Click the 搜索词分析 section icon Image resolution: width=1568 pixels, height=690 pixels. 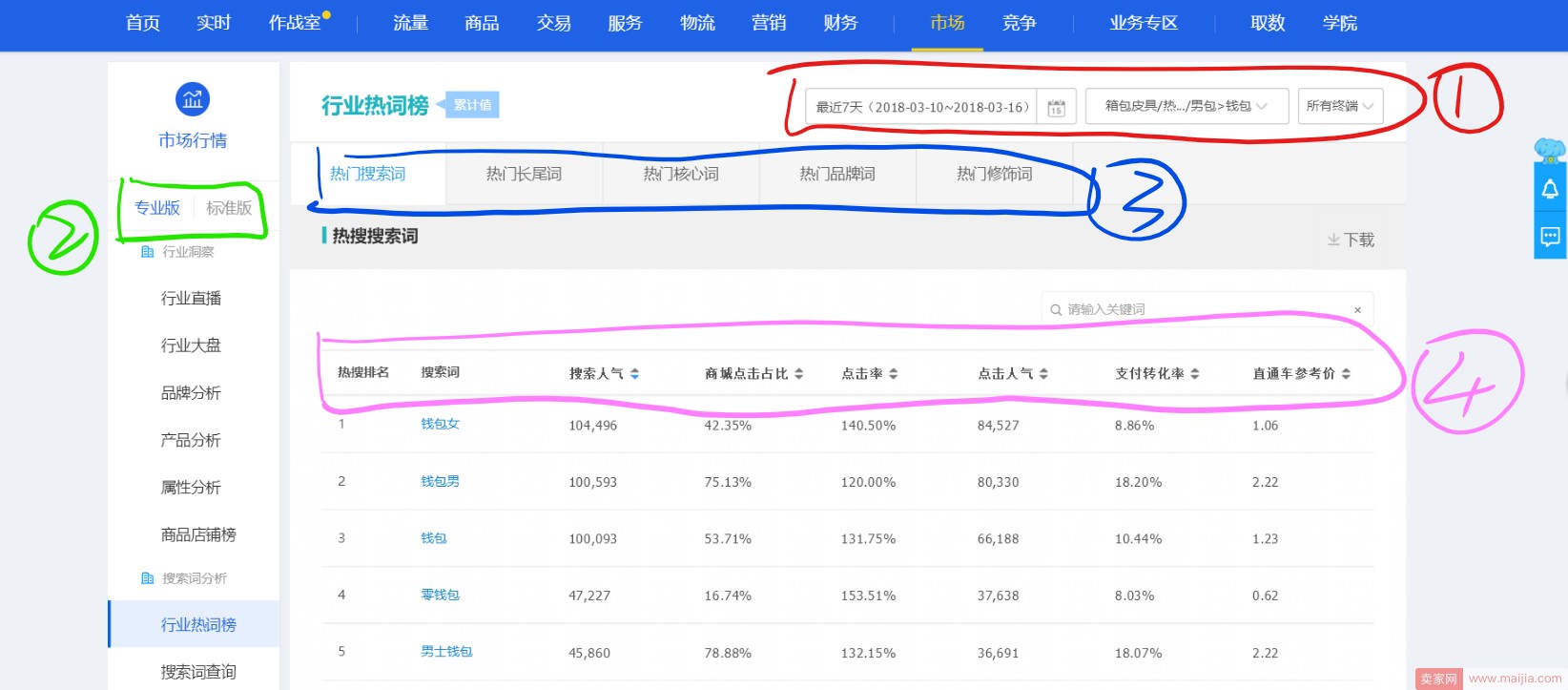147,578
